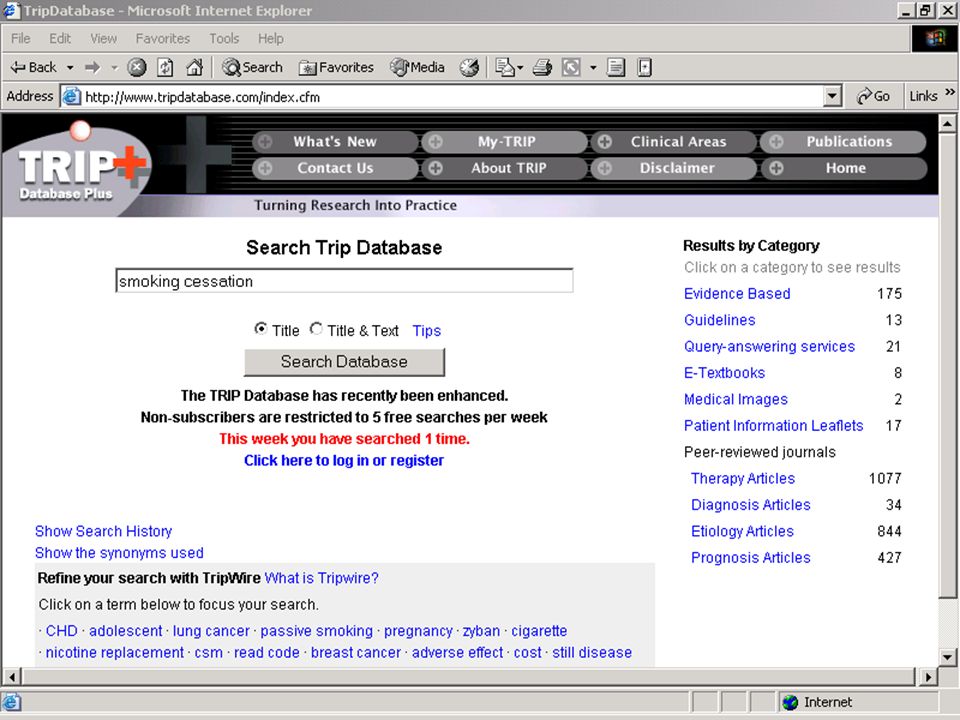Open the Favorites pane from the toolbar
This screenshot has width=960, height=720.
[336, 67]
